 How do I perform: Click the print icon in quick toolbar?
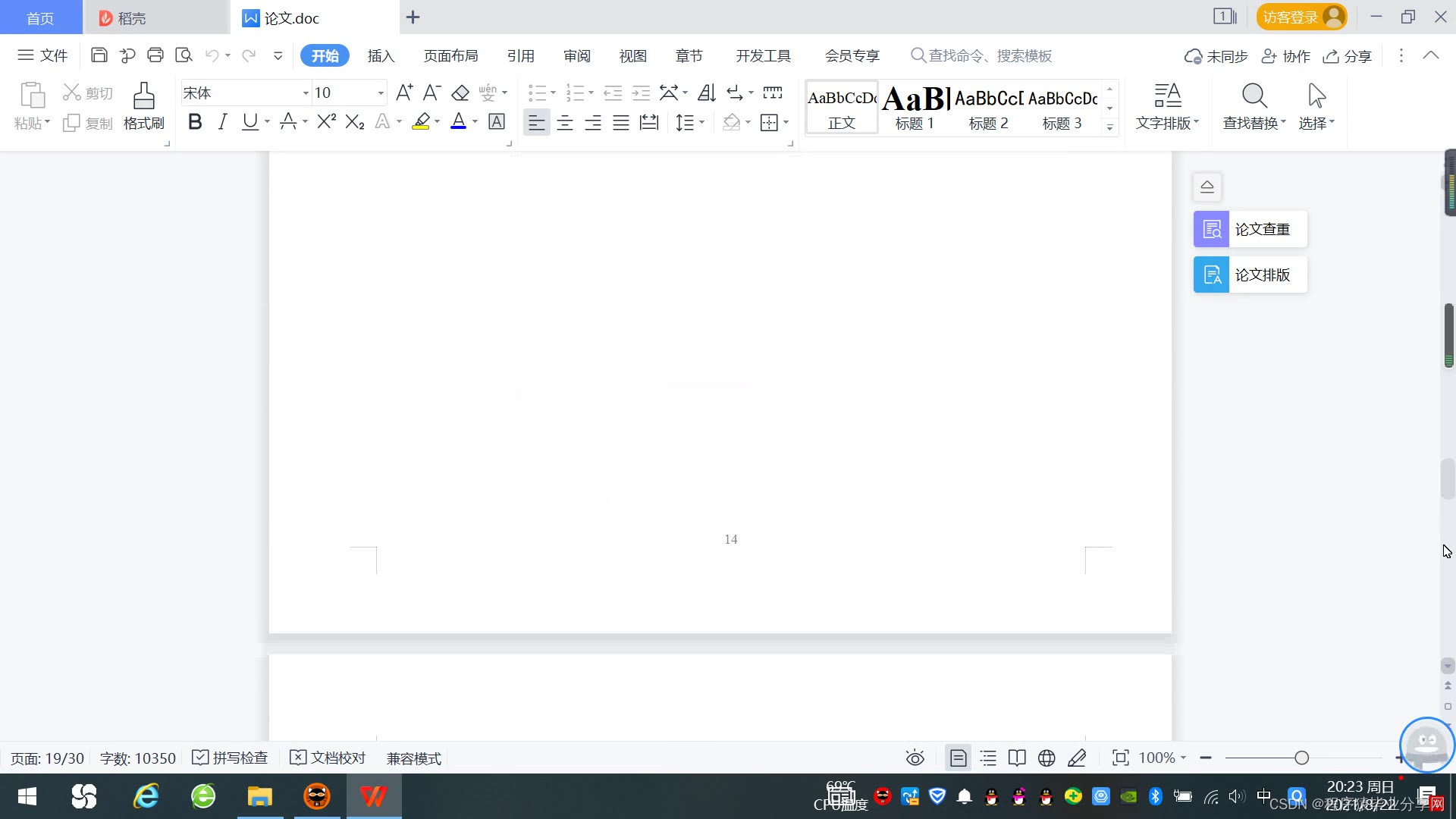pos(155,55)
